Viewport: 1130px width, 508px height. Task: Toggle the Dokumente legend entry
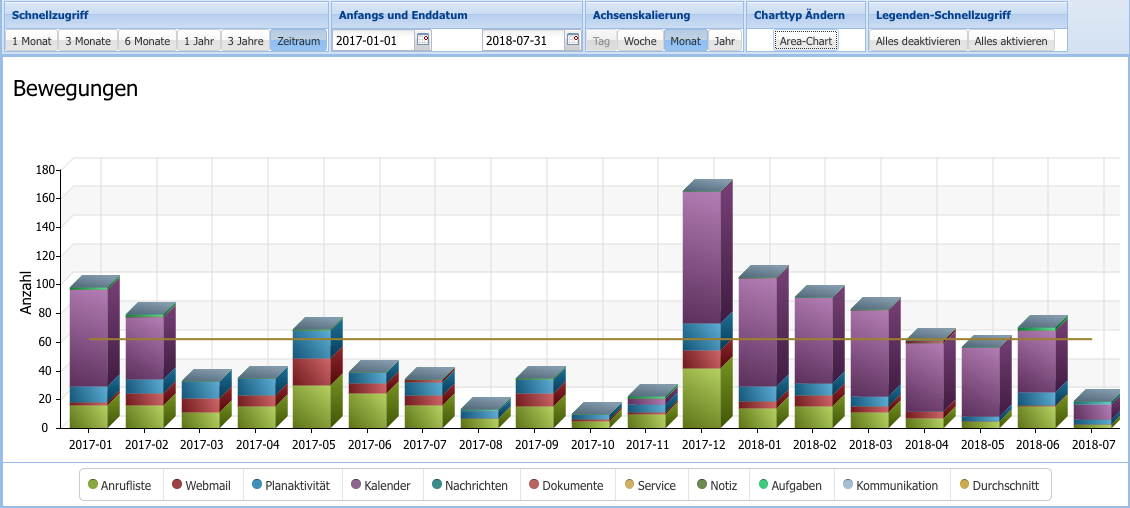[x=564, y=486]
